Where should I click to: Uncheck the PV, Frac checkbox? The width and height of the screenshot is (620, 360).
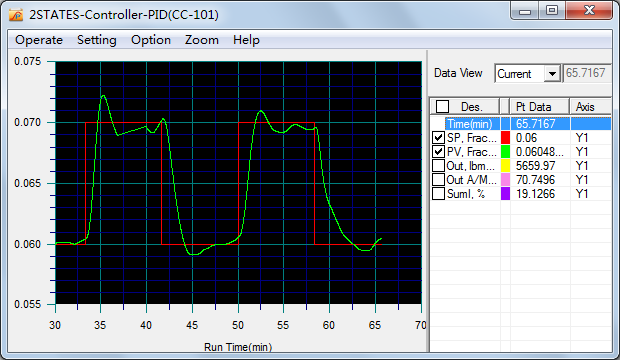point(438,152)
